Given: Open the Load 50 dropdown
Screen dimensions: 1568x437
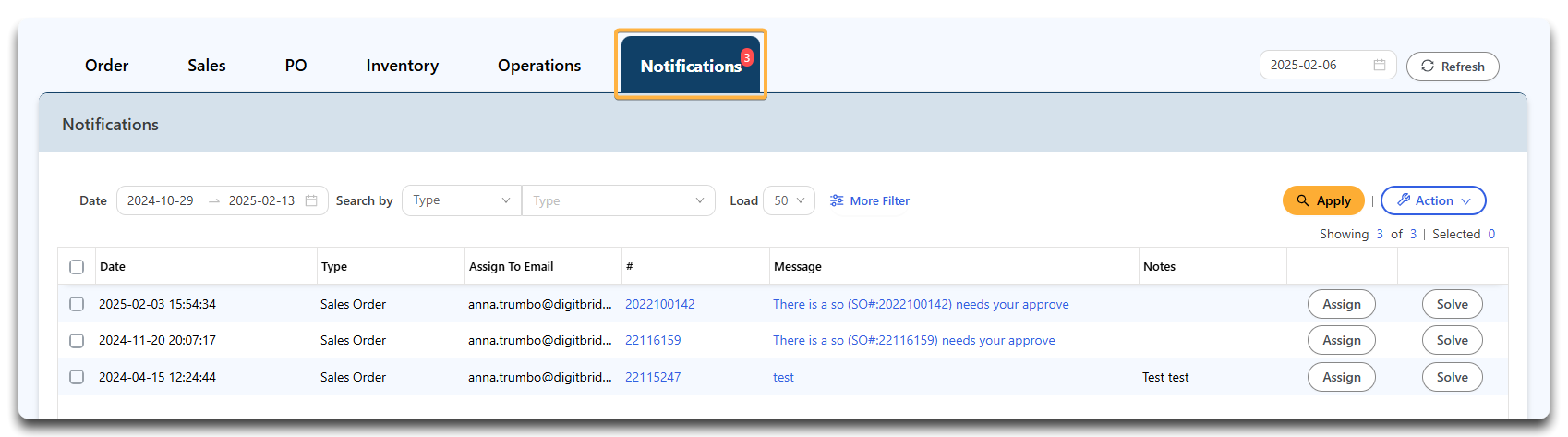Looking at the screenshot, I should pyautogui.click(x=789, y=200).
